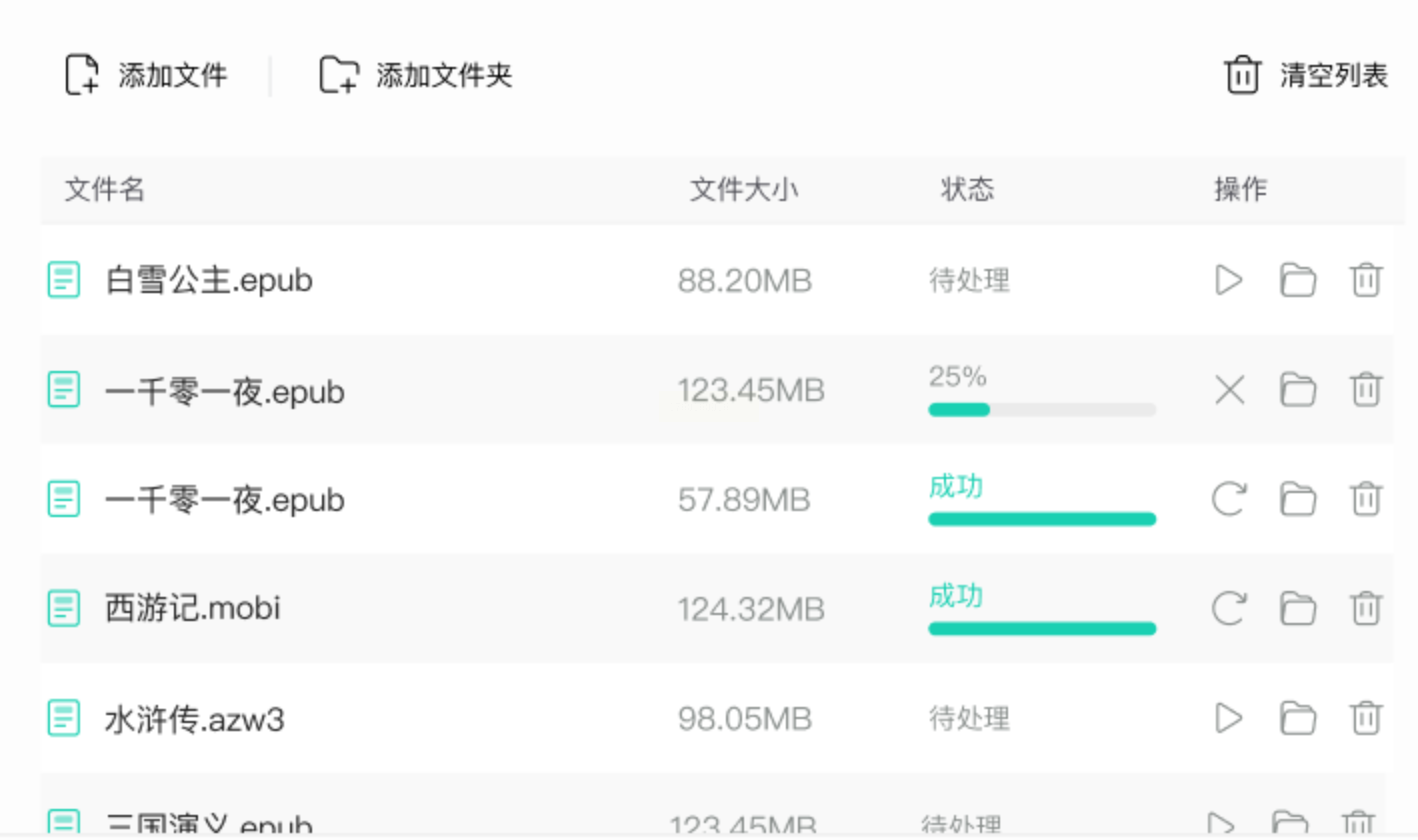
Task: Open output folder for 西游记.mobi
Action: pos(1297,607)
